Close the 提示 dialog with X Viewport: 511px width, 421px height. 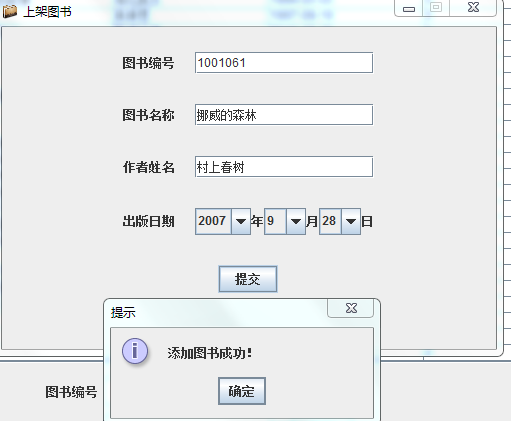(x=351, y=308)
